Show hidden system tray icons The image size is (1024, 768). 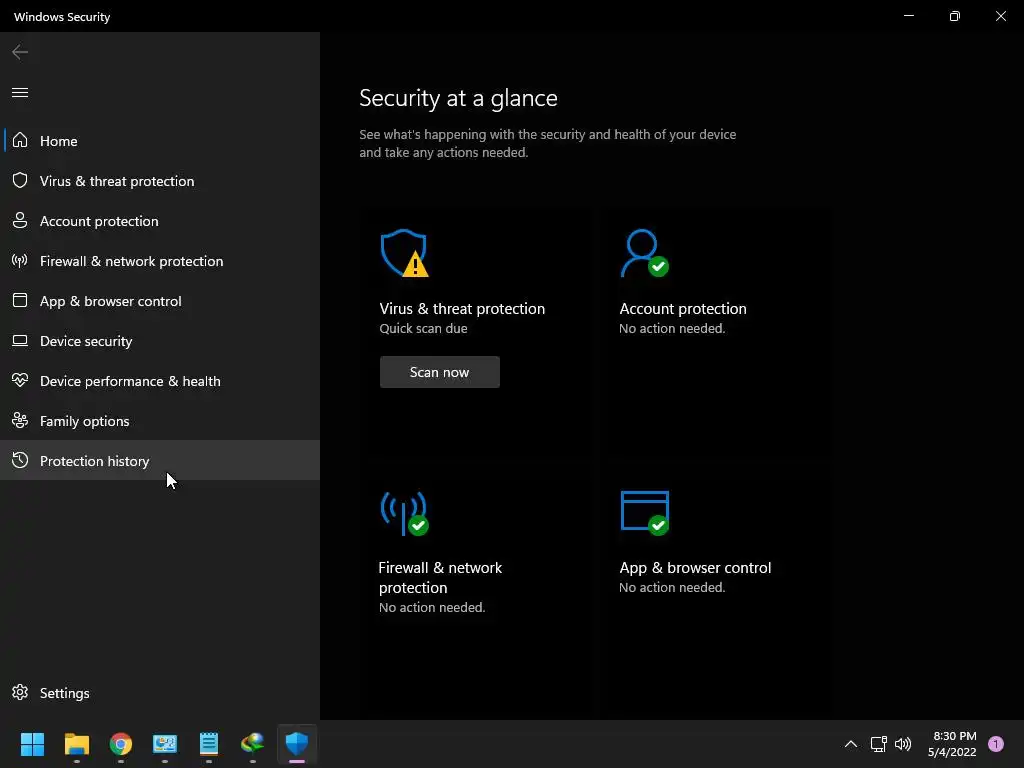click(851, 744)
